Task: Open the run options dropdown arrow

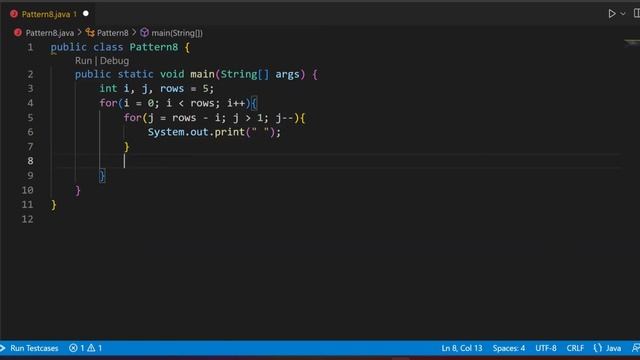Action: coord(623,14)
